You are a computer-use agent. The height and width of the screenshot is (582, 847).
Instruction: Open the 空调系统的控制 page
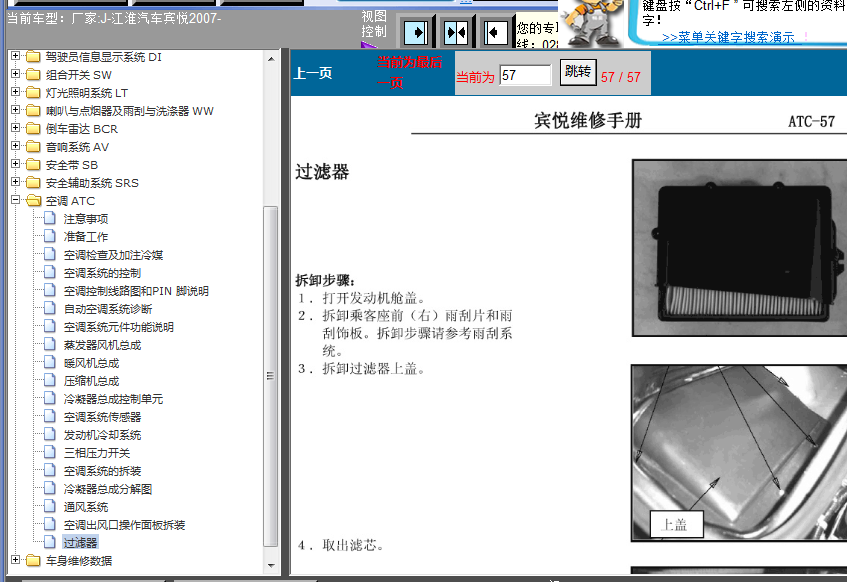point(102,273)
